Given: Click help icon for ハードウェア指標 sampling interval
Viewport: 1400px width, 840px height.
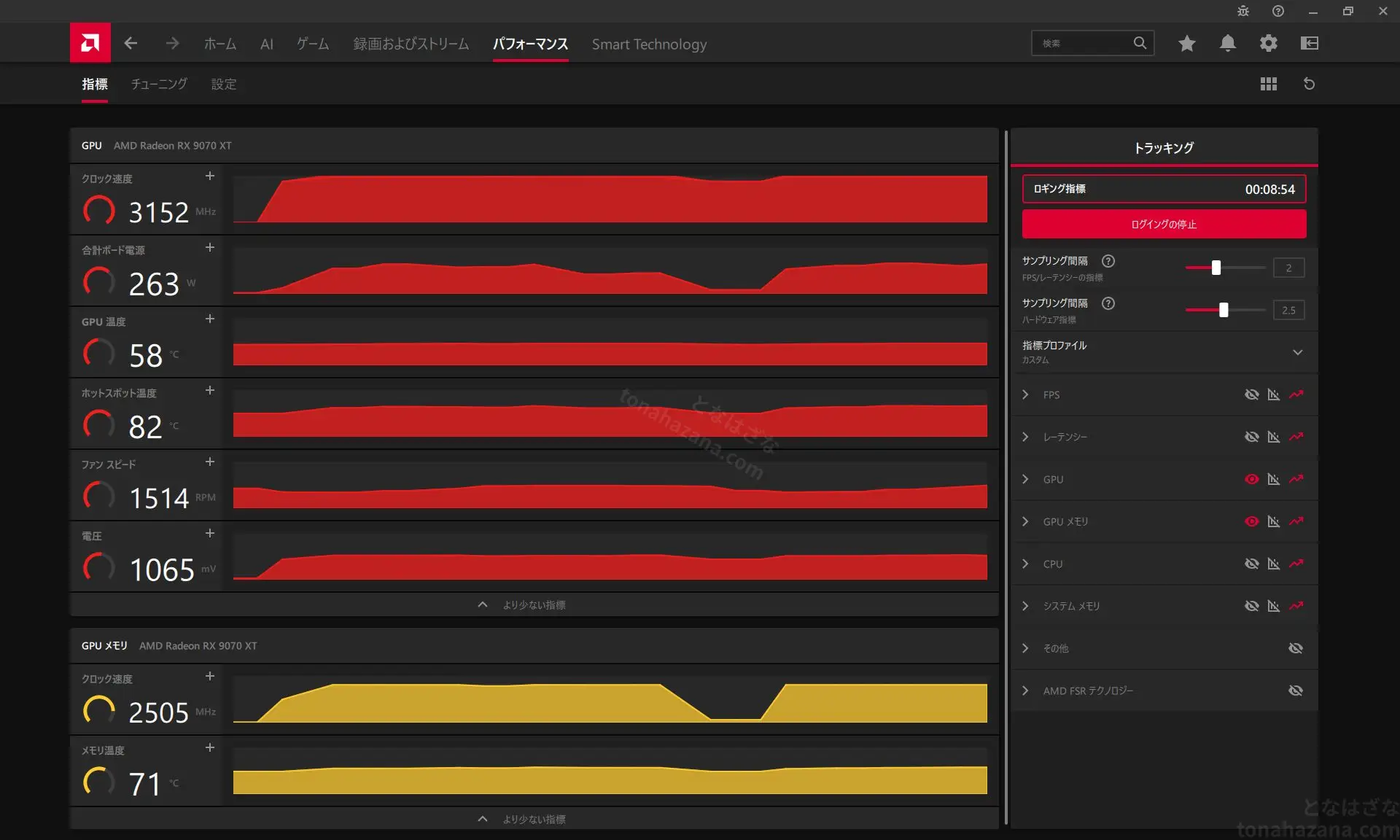Looking at the screenshot, I should click(x=1108, y=303).
